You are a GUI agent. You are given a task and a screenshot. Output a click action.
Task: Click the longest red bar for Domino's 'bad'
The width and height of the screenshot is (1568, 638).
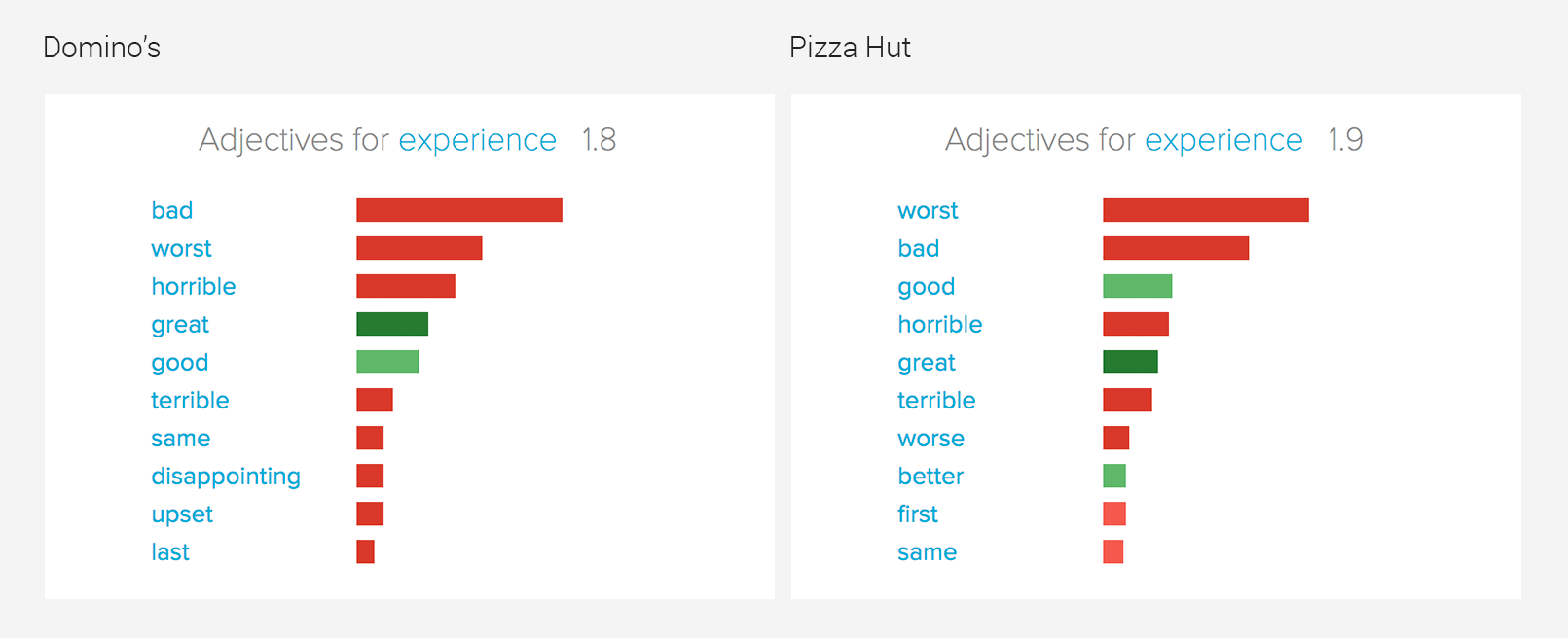[459, 210]
